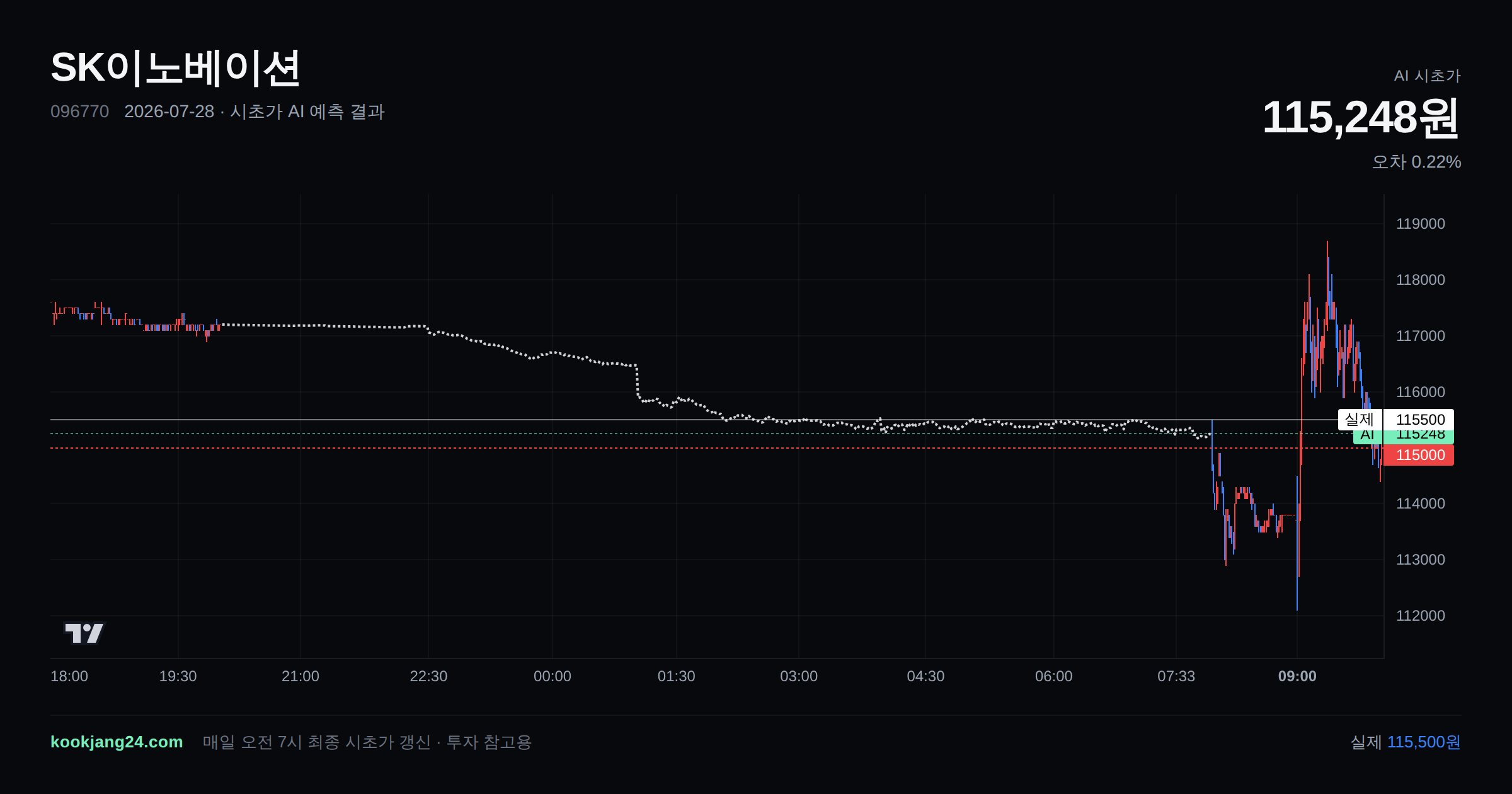Click the 매일 오전 7시 footer note

click(x=367, y=742)
